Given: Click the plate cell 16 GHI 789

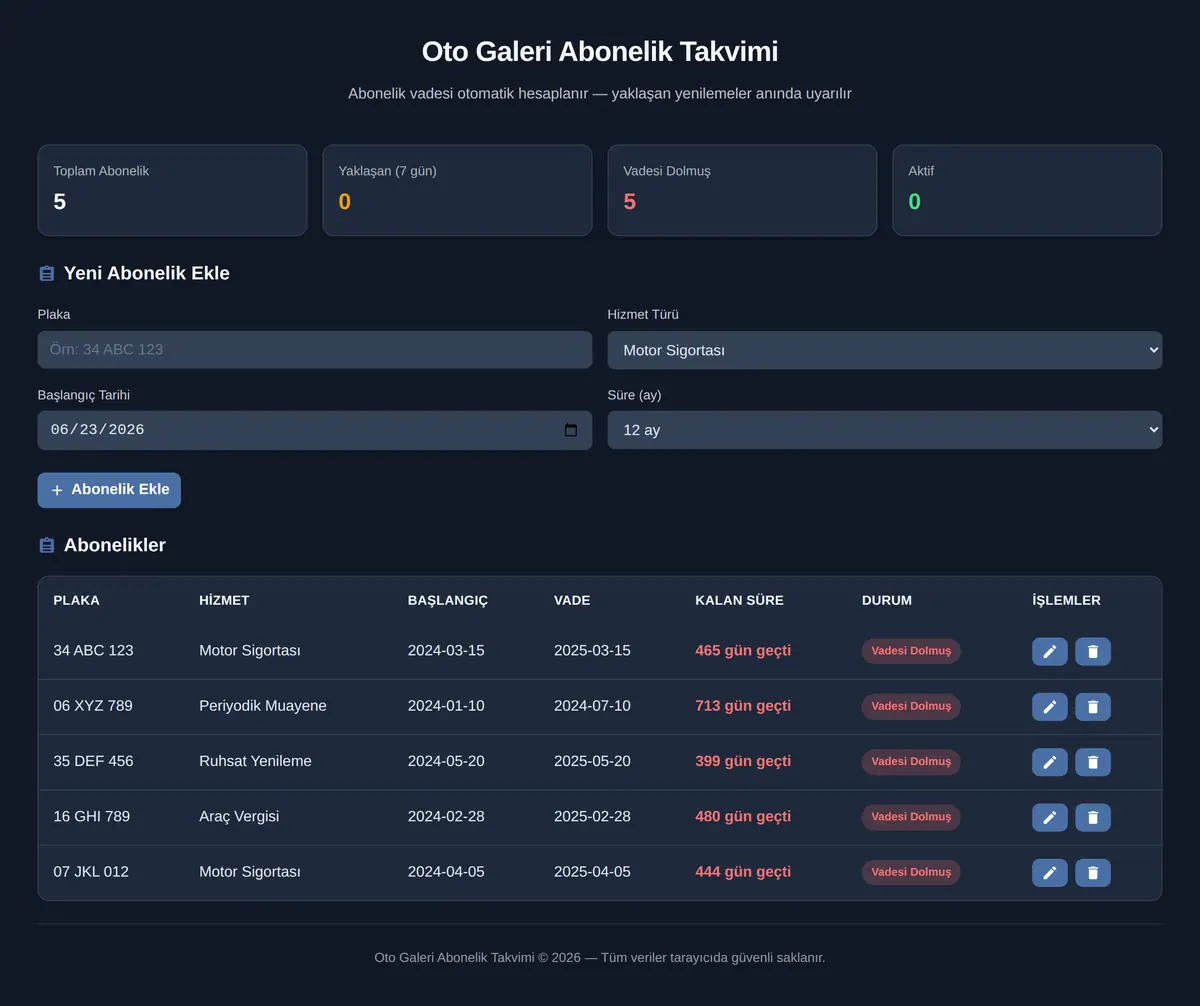Looking at the screenshot, I should (92, 816).
